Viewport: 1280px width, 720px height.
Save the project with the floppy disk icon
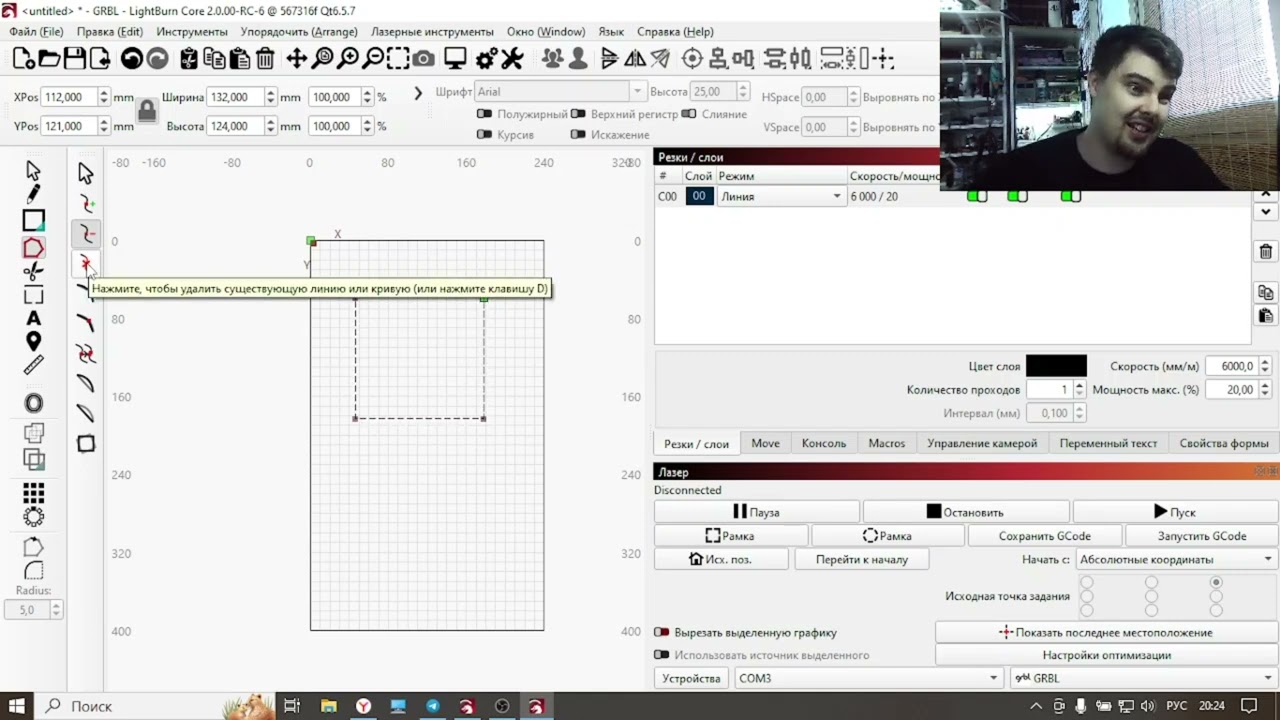(74, 59)
